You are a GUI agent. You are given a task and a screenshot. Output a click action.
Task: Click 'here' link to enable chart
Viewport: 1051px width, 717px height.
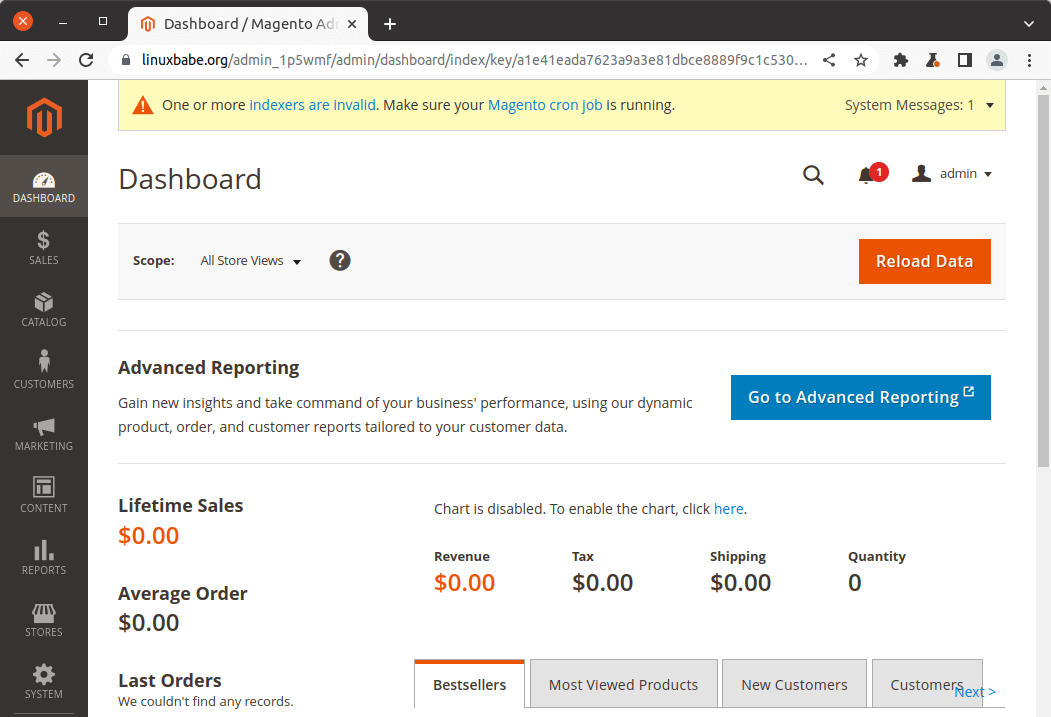[728, 509]
